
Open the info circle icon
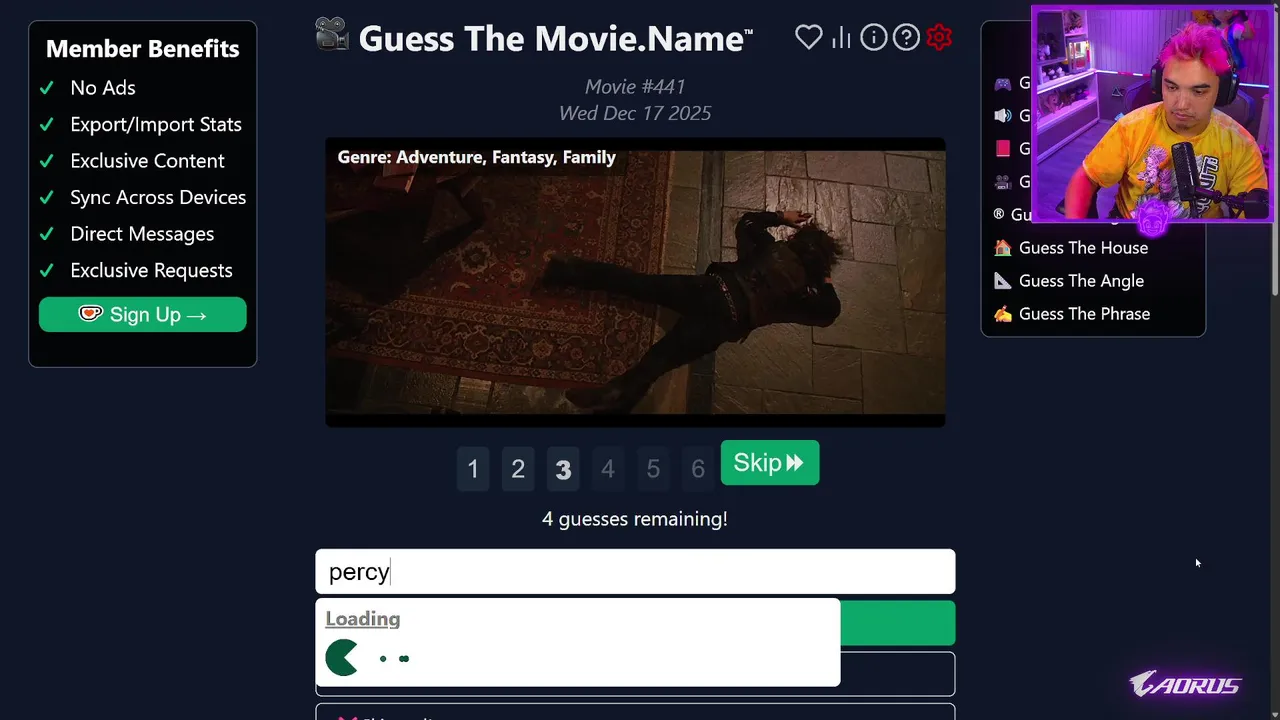pyautogui.click(x=874, y=37)
